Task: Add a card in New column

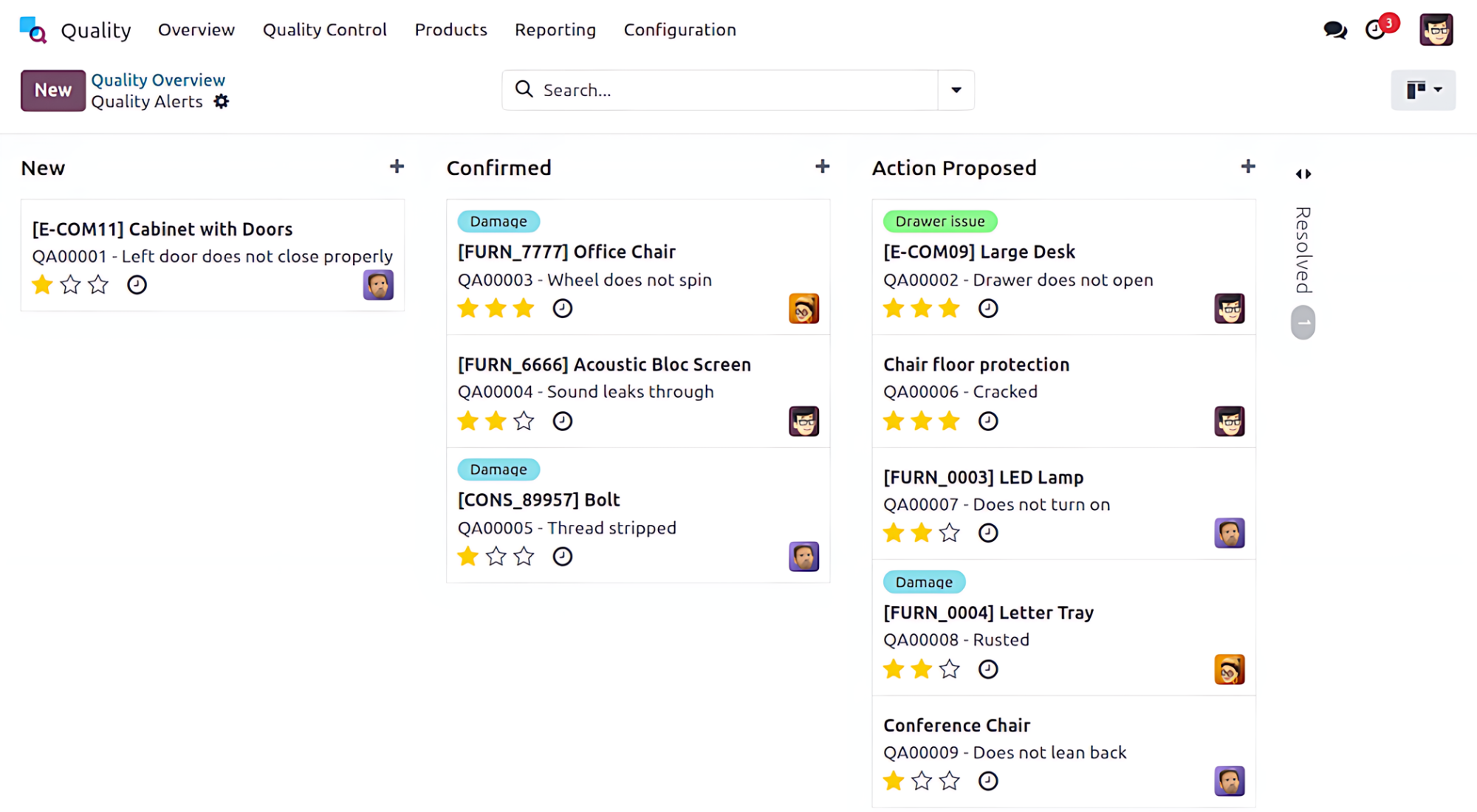Action: point(397,167)
